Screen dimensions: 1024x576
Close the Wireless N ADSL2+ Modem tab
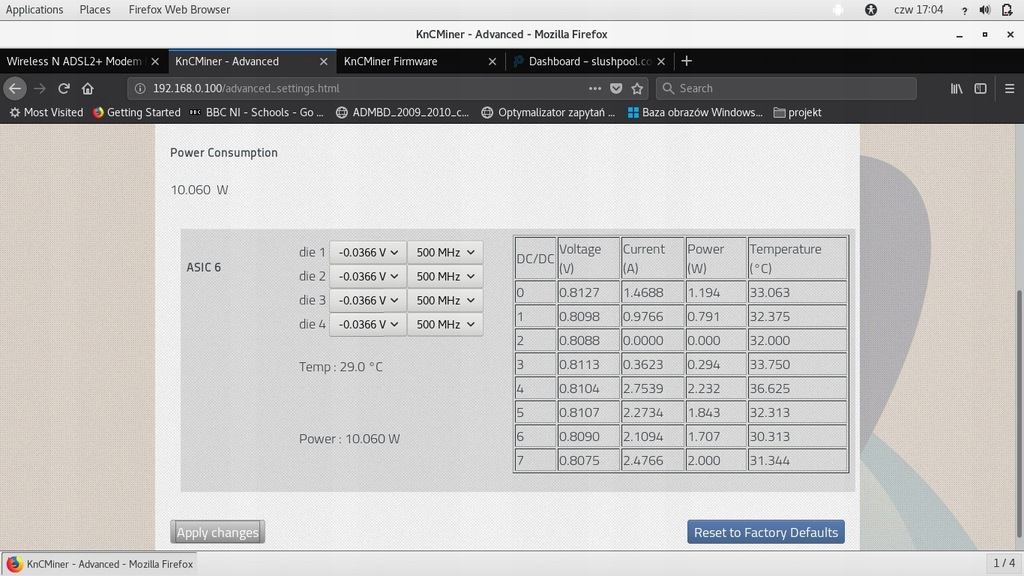point(155,61)
